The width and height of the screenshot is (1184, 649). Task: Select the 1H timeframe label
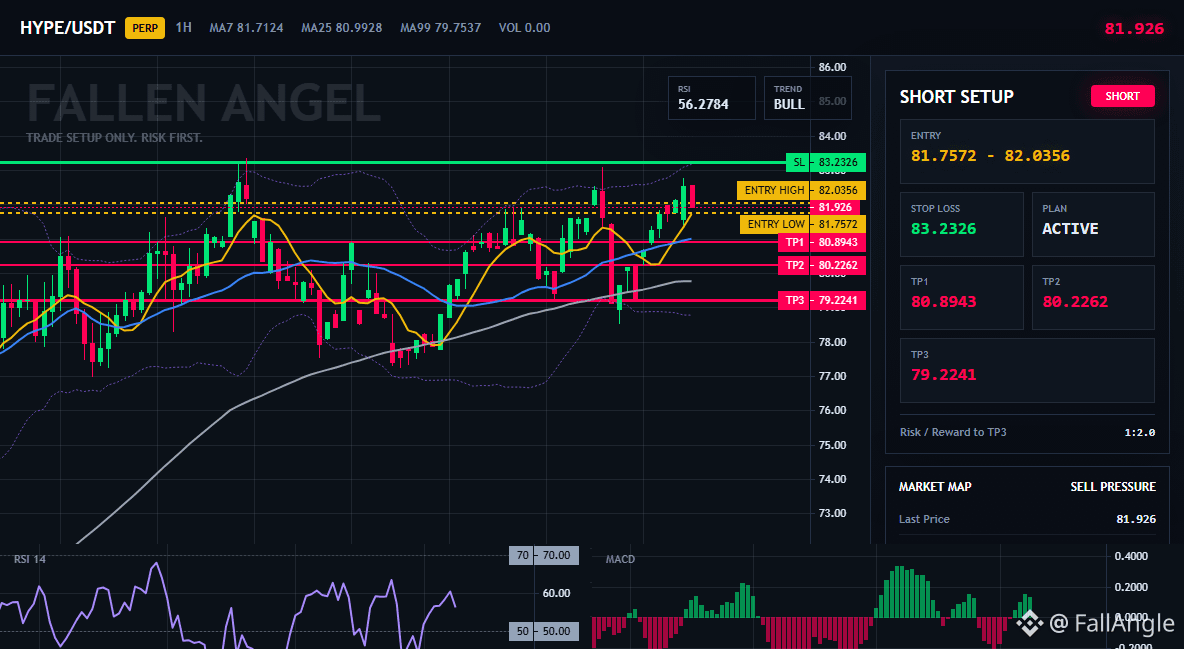(x=183, y=28)
